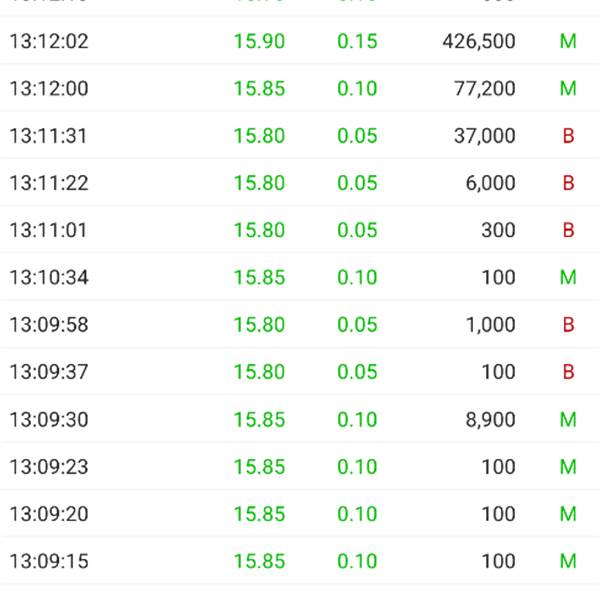The width and height of the screenshot is (600, 600).
Task: Tap the 1,000 volume value
Action: [490, 325]
